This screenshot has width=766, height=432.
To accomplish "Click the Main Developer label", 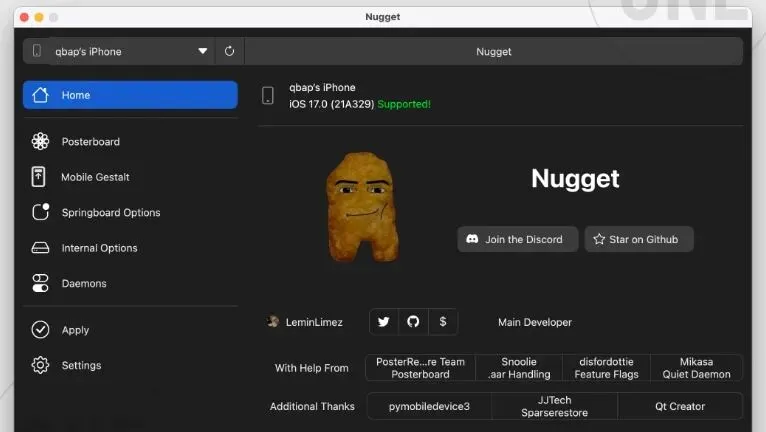I will tap(535, 323).
